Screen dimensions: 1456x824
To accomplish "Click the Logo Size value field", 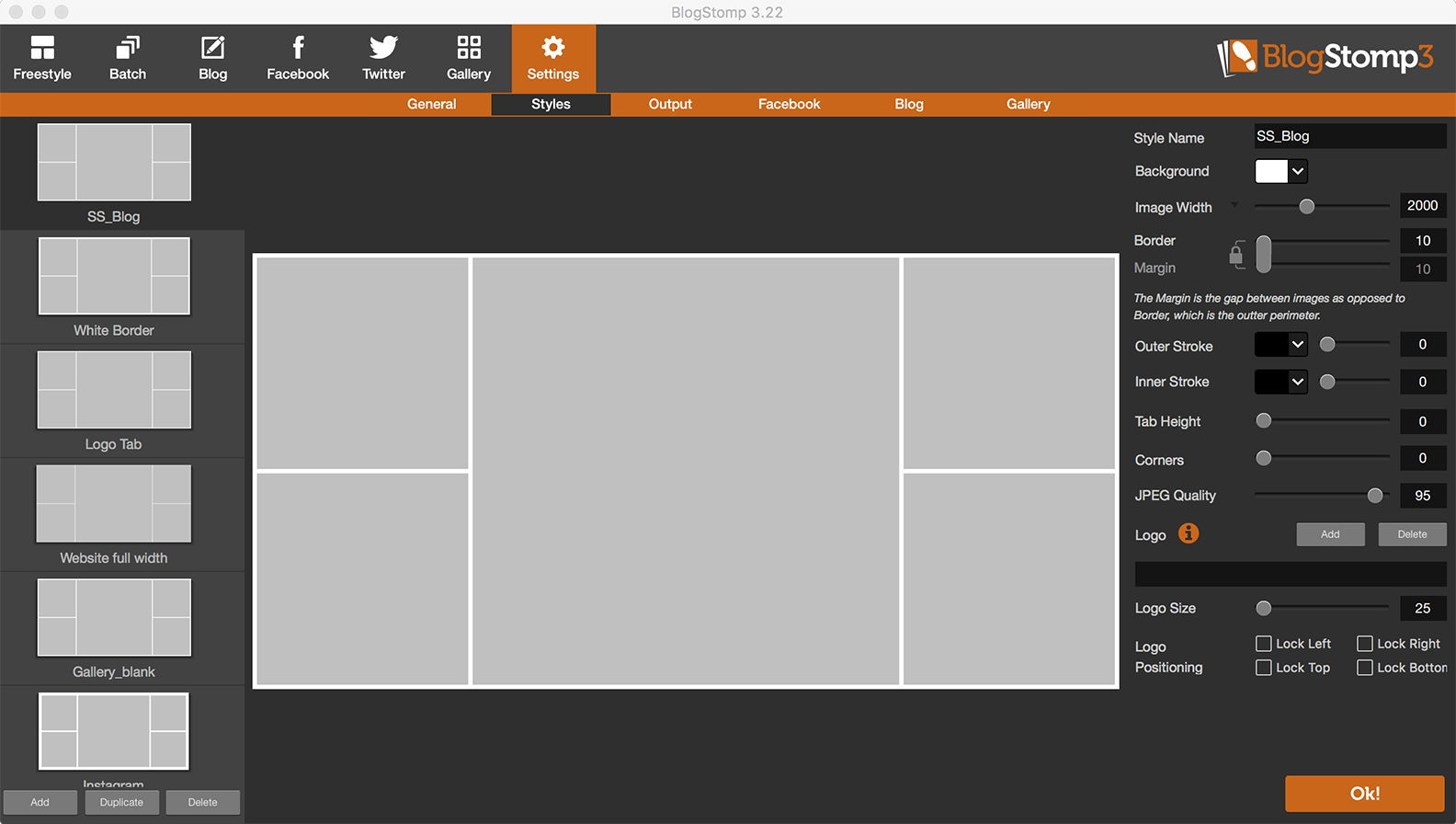I will pyautogui.click(x=1423, y=608).
